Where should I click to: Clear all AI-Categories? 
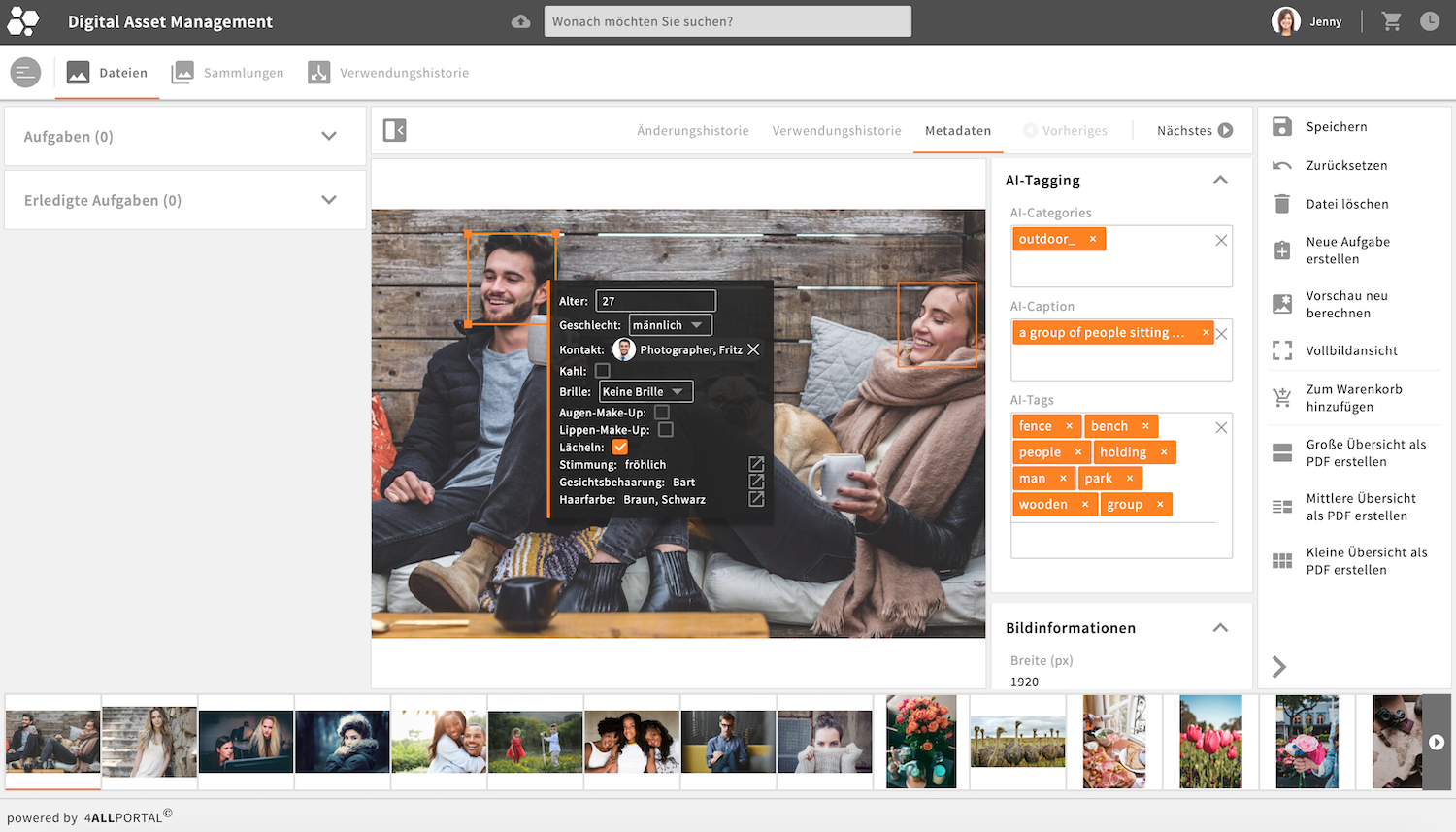(x=1221, y=241)
